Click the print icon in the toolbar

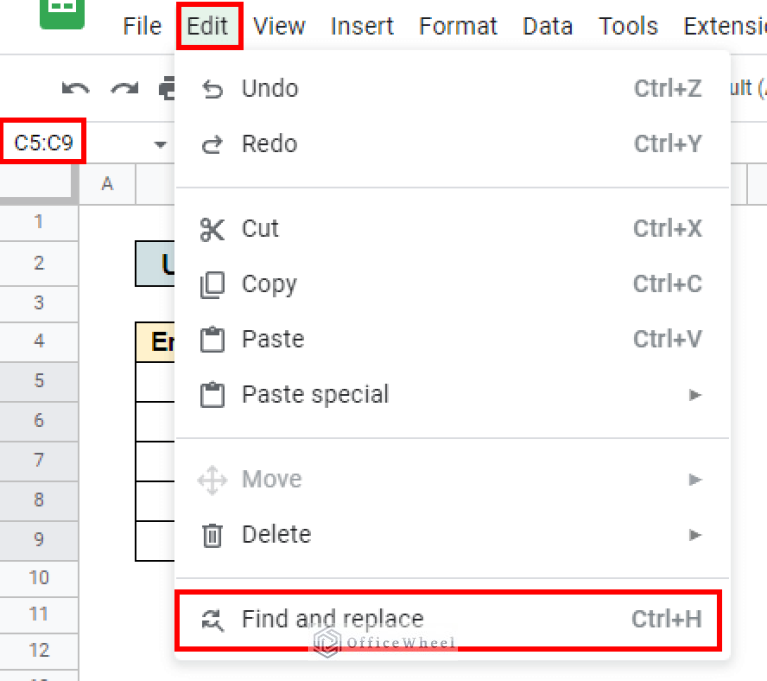tap(167, 89)
